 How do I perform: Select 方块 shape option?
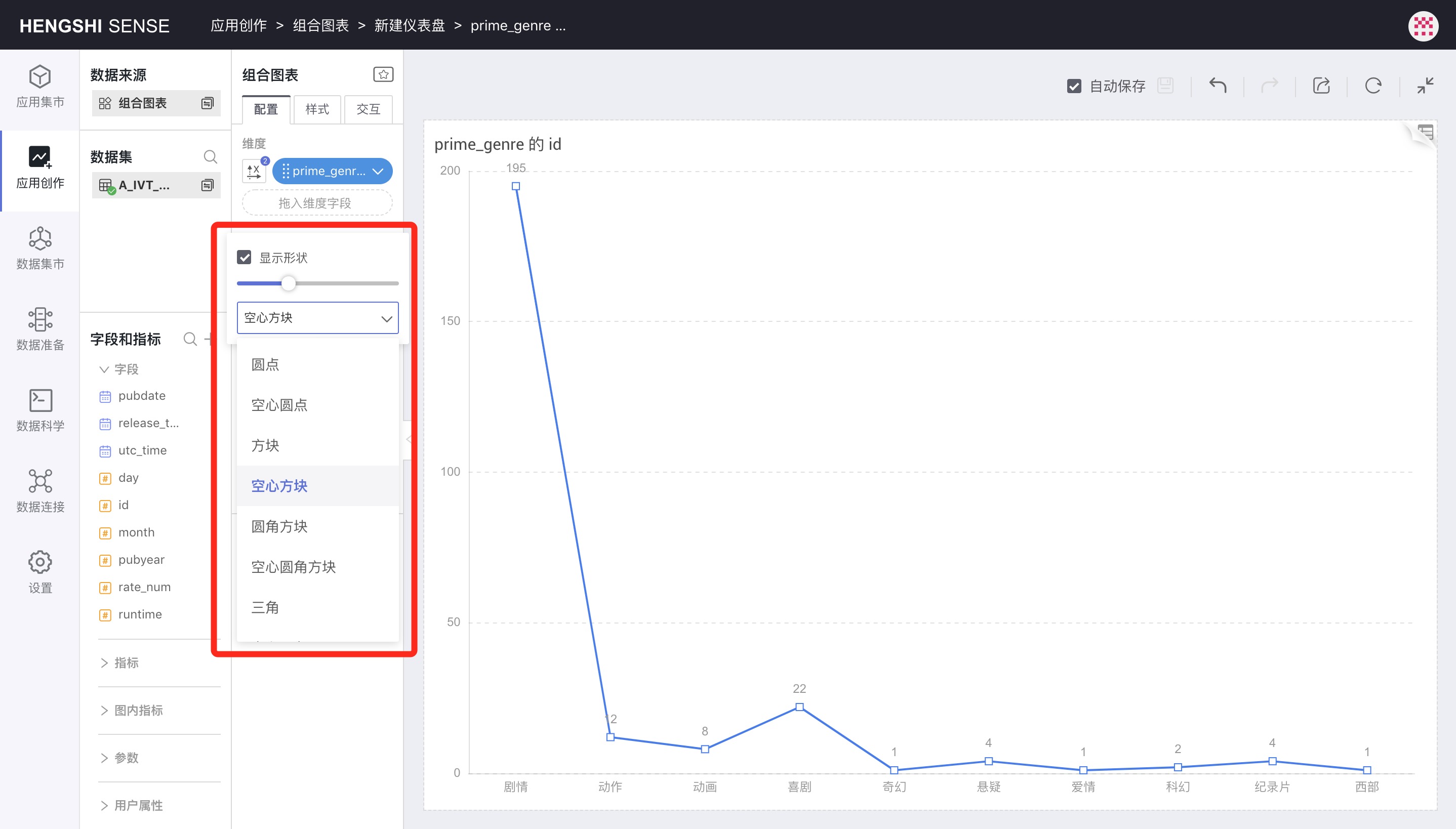click(318, 445)
